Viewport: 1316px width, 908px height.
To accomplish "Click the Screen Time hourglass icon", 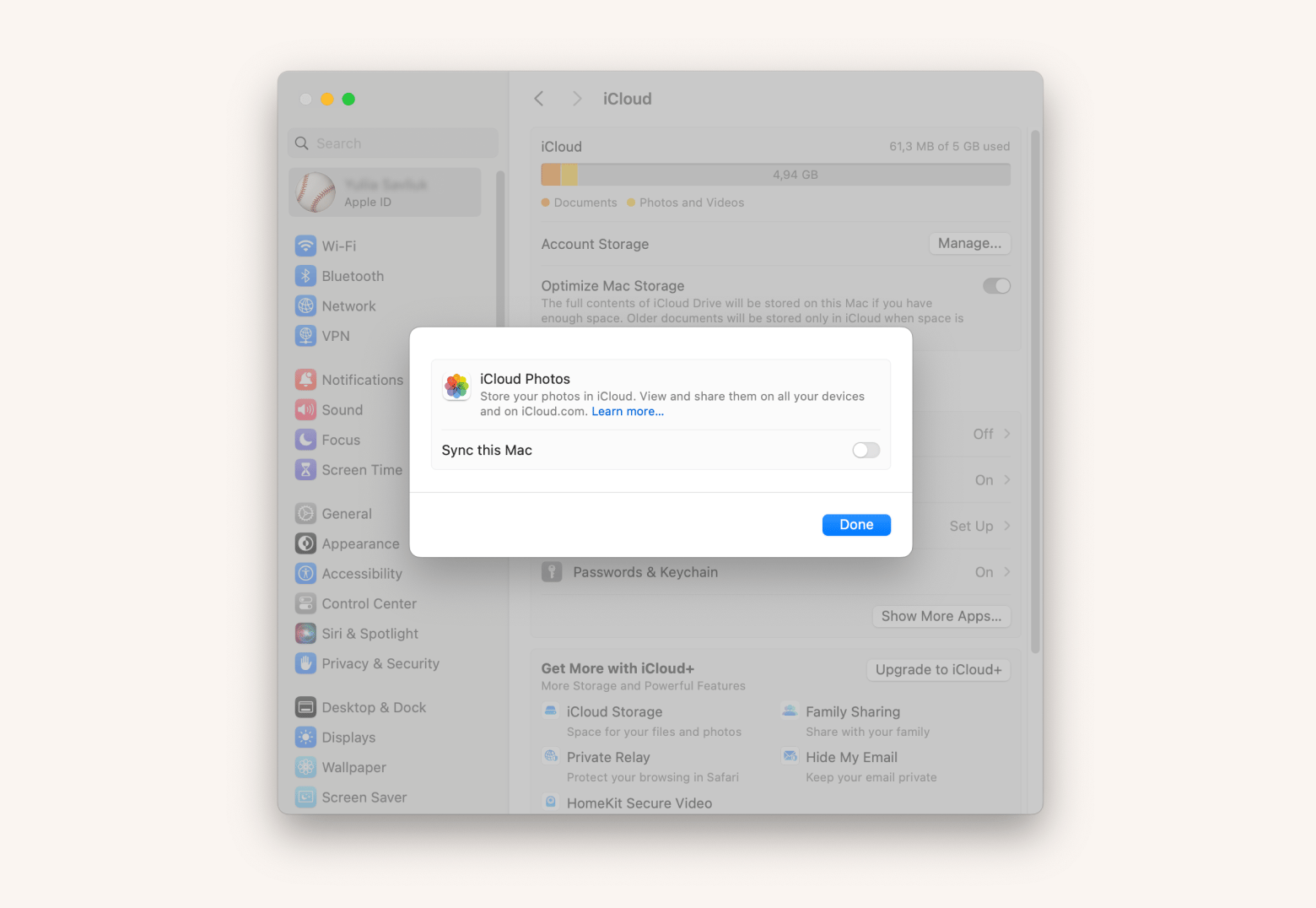I will tap(305, 470).
